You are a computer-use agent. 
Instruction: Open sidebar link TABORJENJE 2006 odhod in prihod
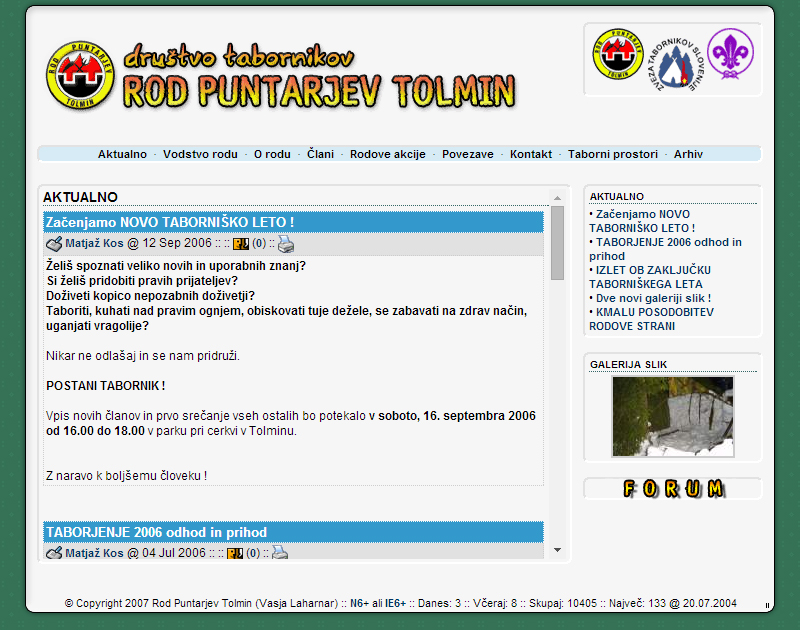click(666, 249)
